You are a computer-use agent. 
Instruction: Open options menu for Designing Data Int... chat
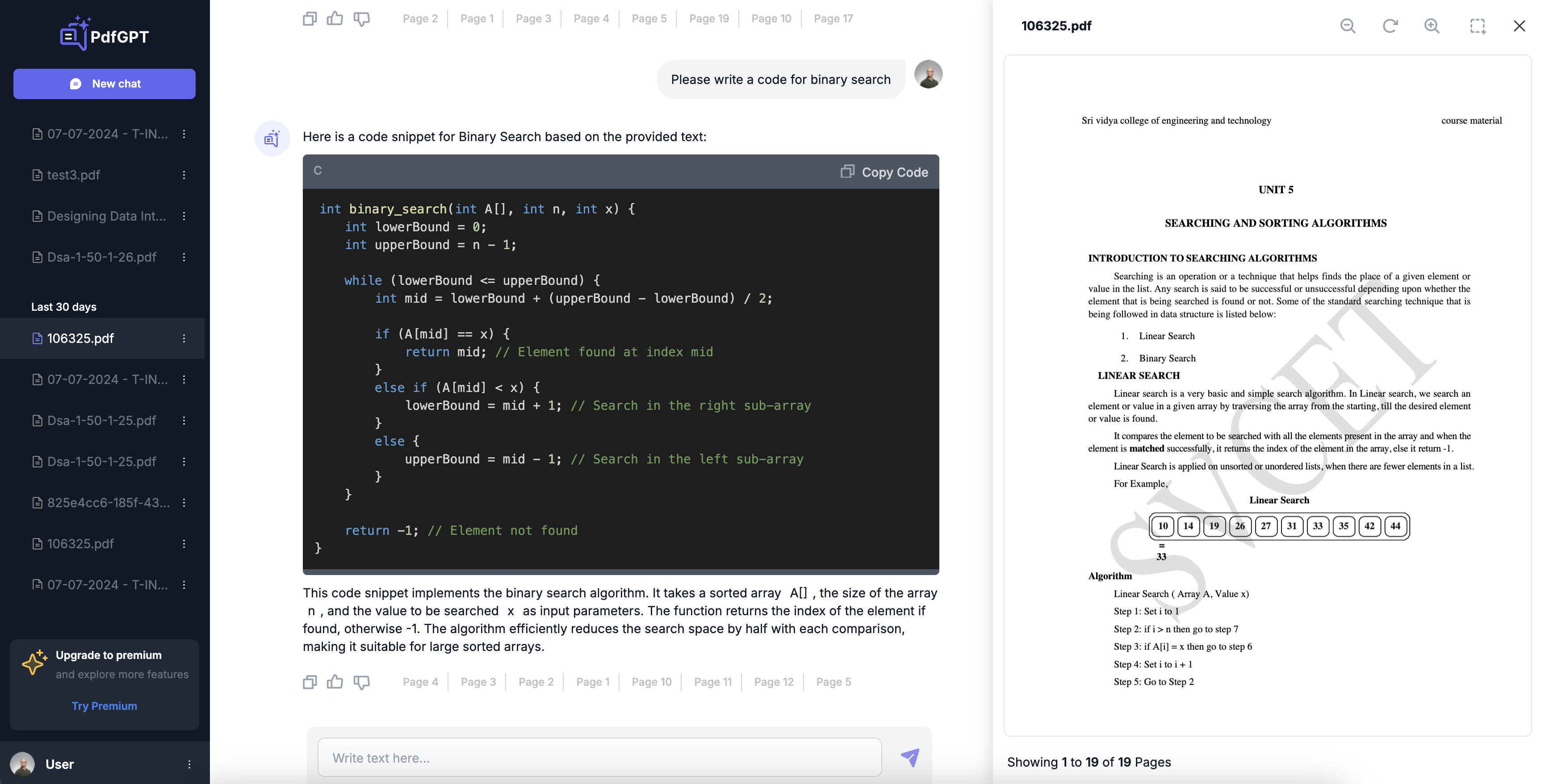(184, 216)
